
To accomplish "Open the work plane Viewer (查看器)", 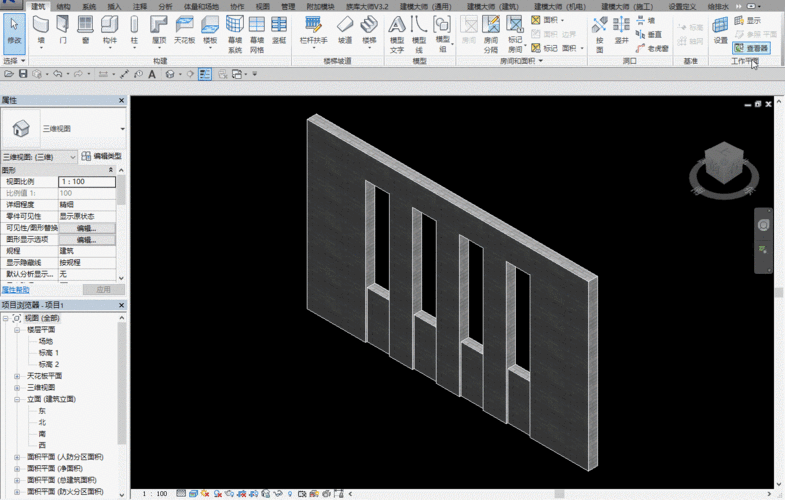I will [x=752, y=47].
